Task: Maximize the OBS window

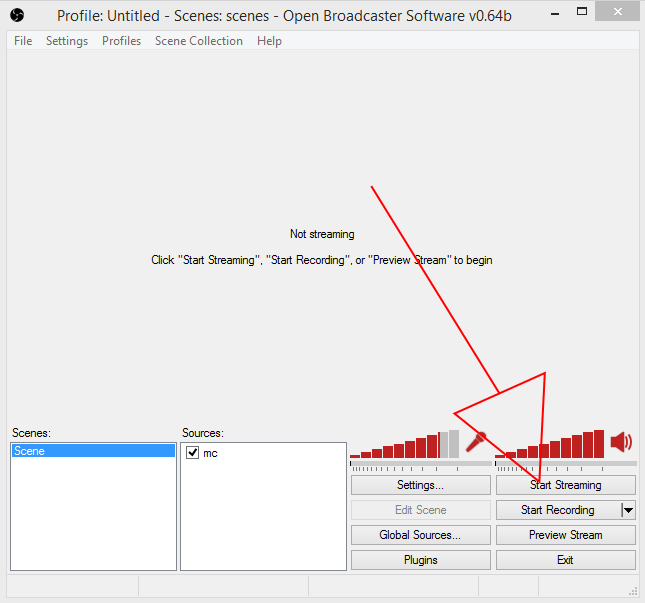Action: 582,12
